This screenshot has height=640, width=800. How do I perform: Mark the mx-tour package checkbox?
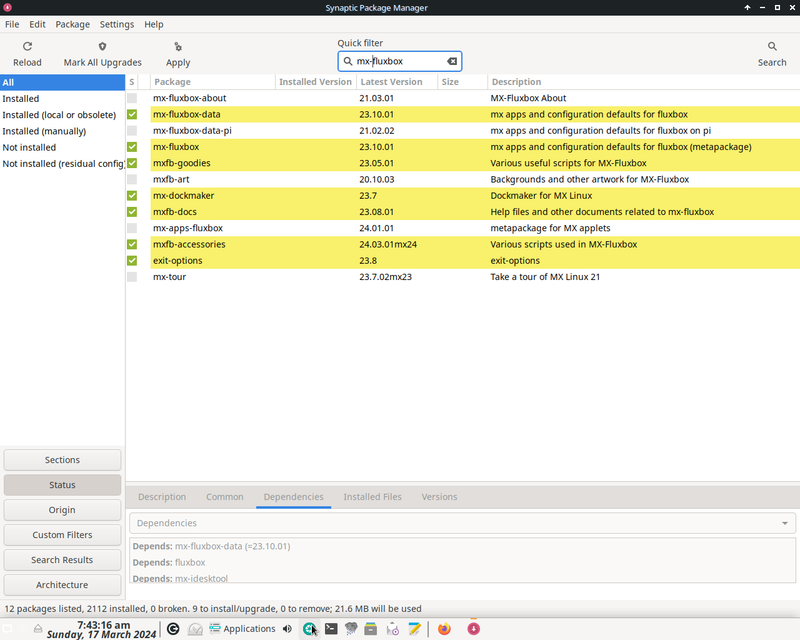(x=132, y=277)
